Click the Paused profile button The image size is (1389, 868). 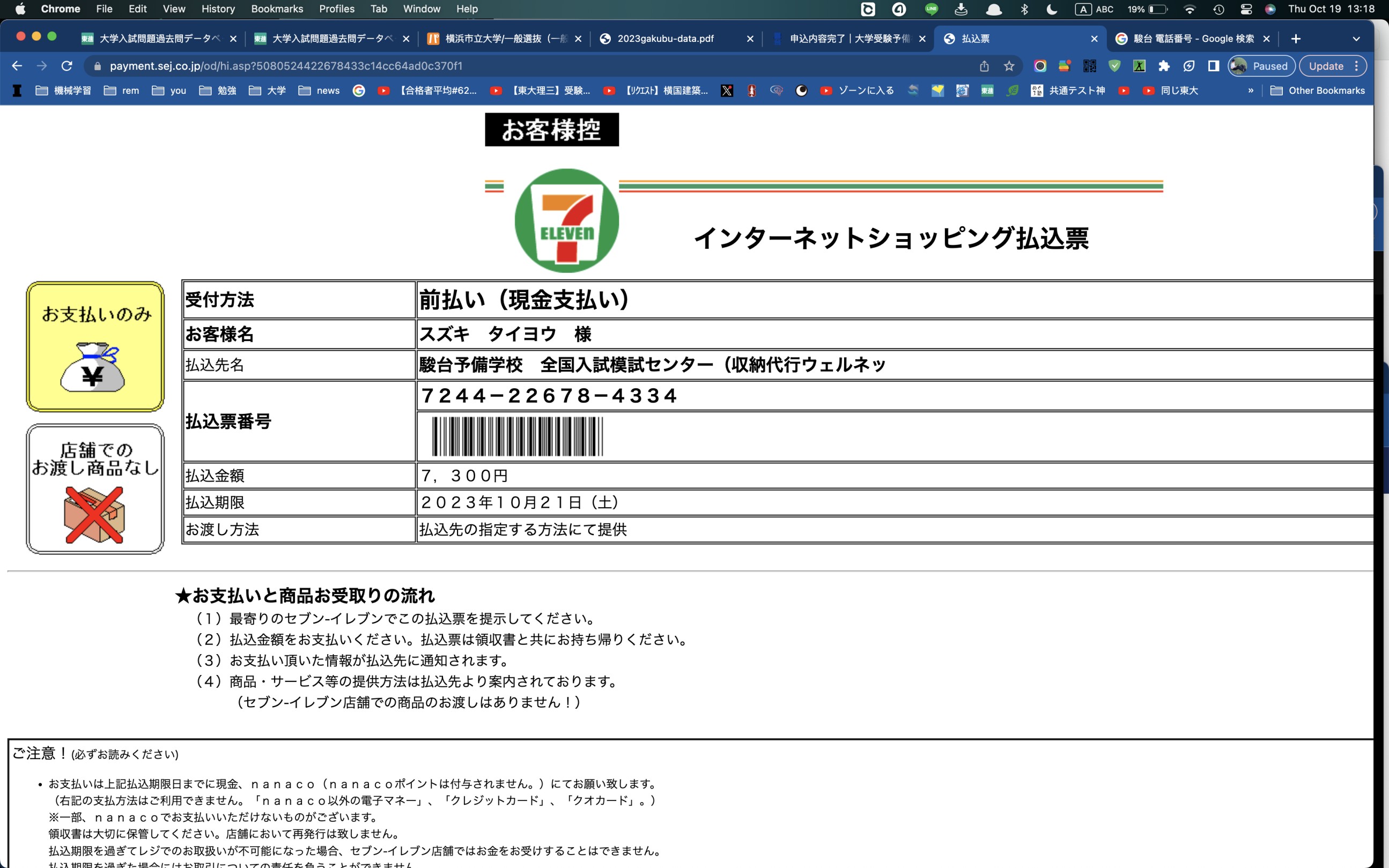pyautogui.click(x=1261, y=66)
